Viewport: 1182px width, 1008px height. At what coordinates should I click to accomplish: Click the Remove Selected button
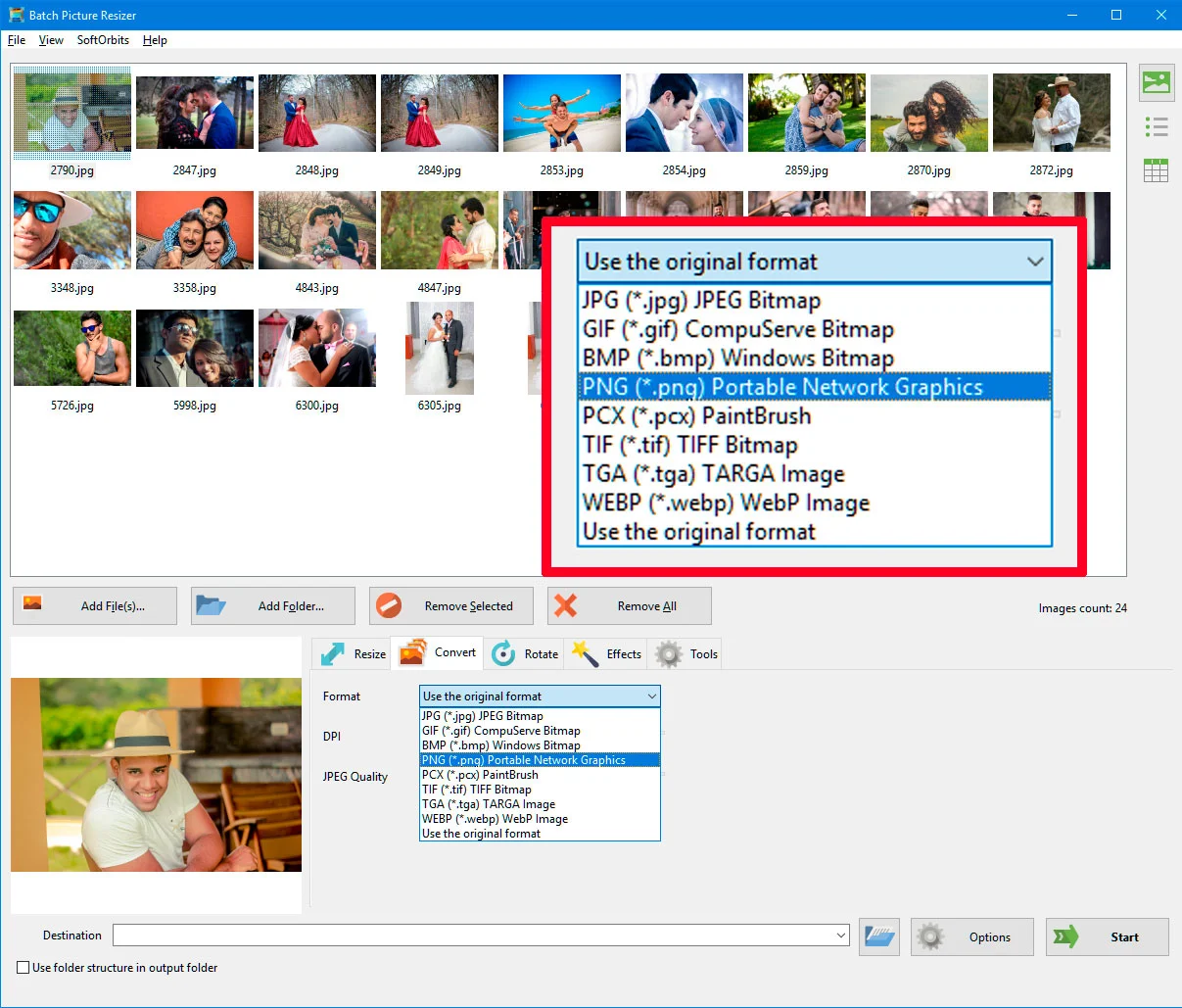[450, 604]
